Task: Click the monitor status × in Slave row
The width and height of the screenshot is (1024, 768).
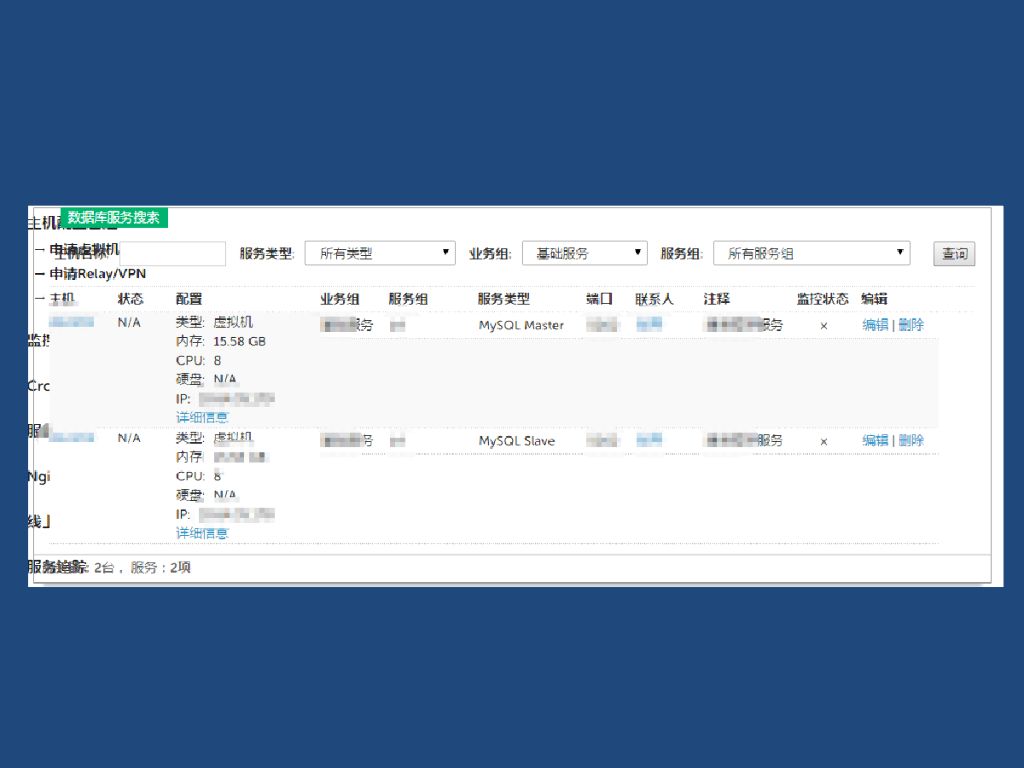Action: [824, 442]
